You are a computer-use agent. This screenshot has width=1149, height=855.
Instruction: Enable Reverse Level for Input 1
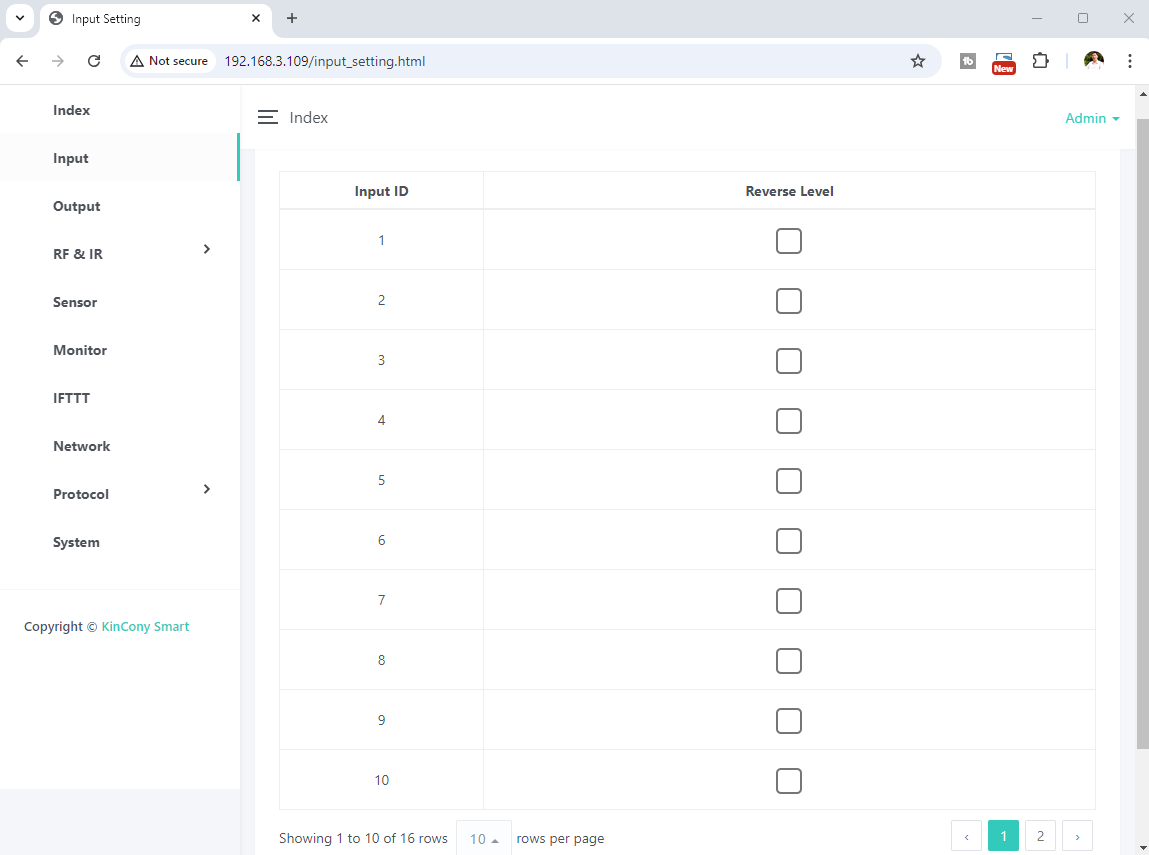click(789, 241)
